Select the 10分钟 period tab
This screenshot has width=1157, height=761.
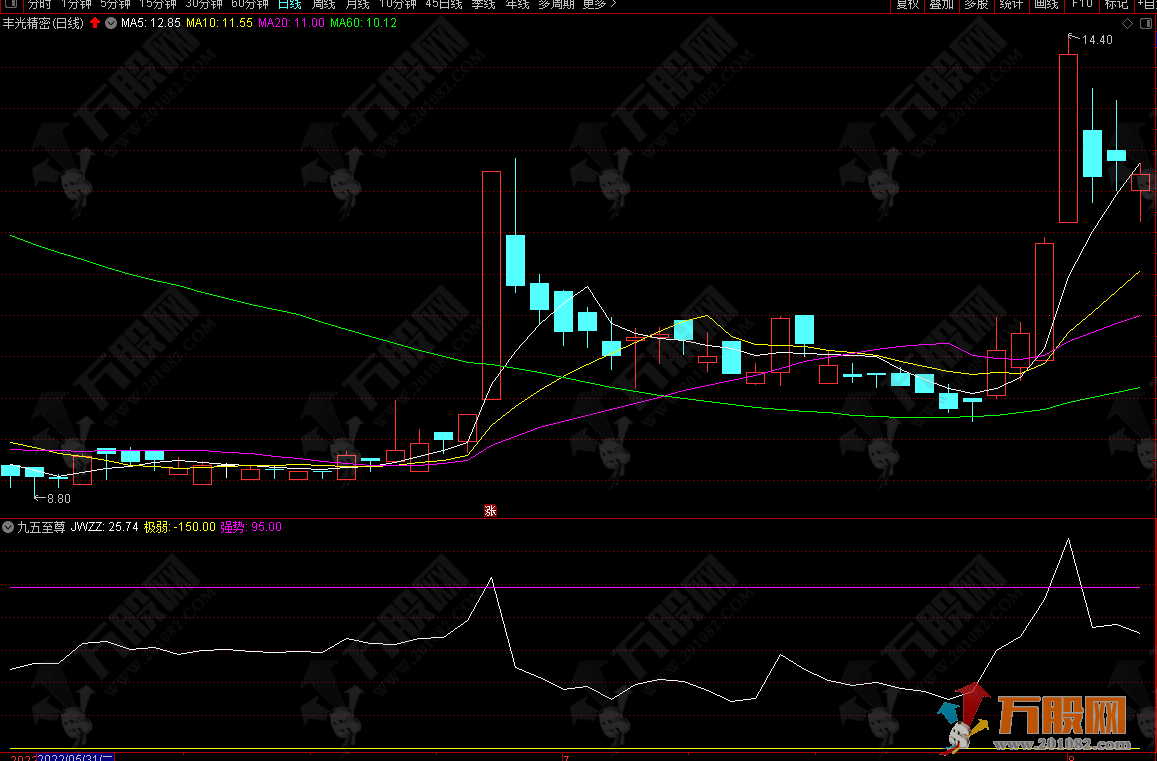point(398,4)
